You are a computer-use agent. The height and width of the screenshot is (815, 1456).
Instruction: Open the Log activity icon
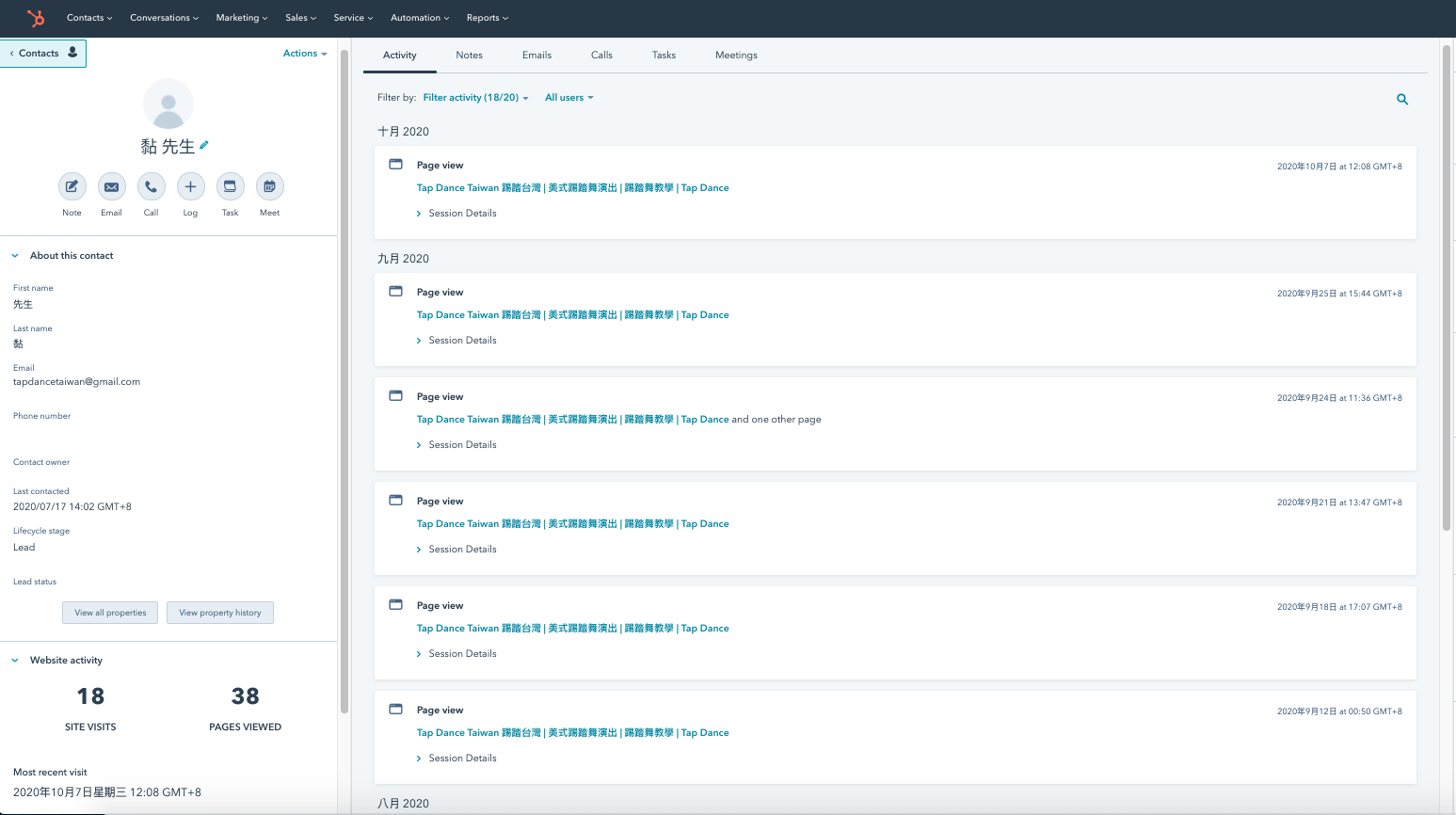(x=190, y=186)
